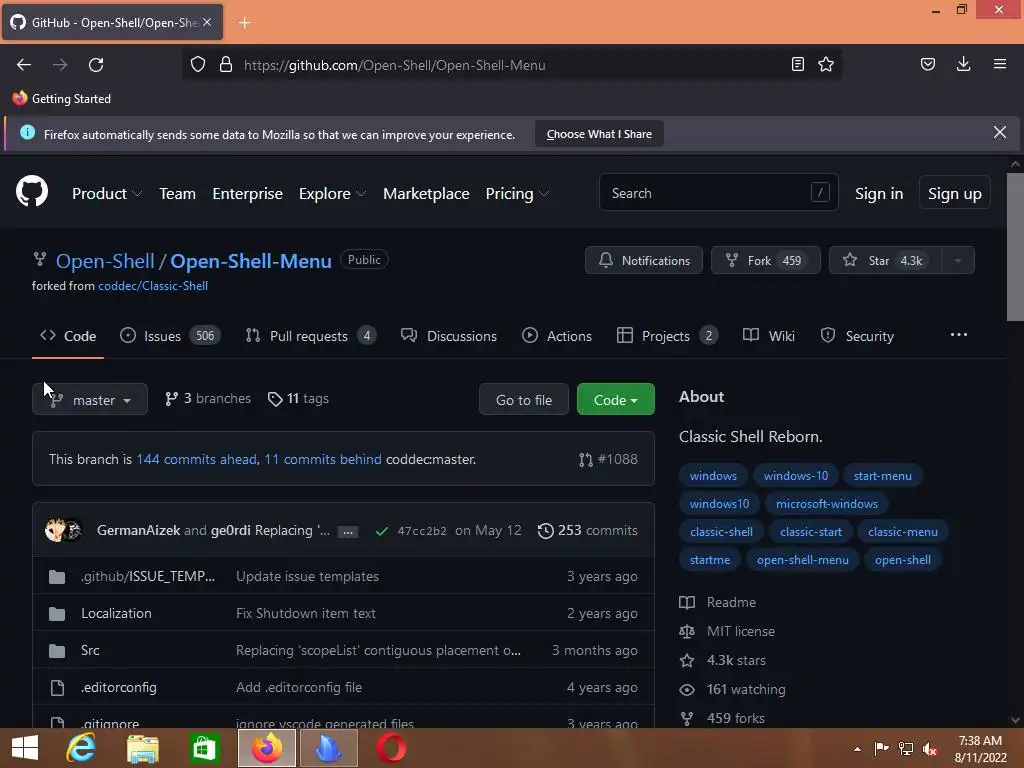Click the Fork button
This screenshot has height=768, width=1024.
click(765, 260)
